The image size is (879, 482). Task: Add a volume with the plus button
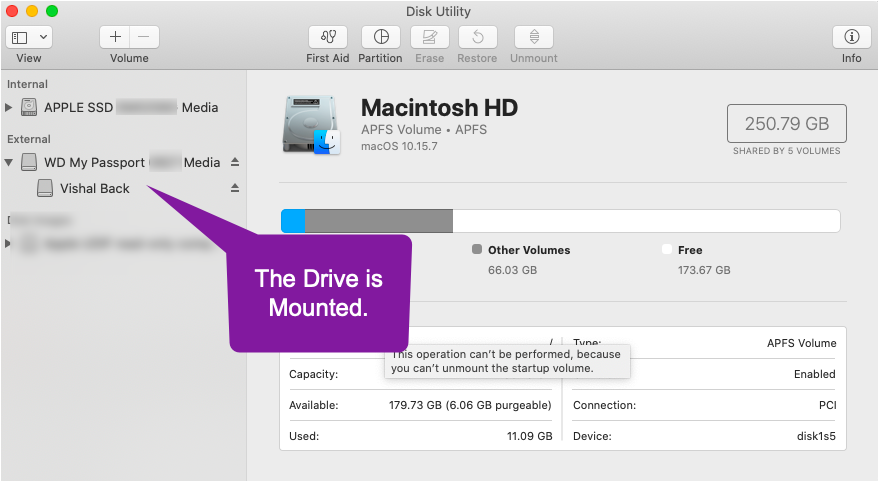point(115,37)
